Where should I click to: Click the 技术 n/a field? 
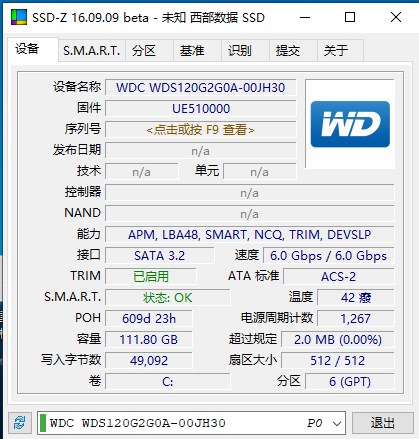pyautogui.click(x=142, y=172)
